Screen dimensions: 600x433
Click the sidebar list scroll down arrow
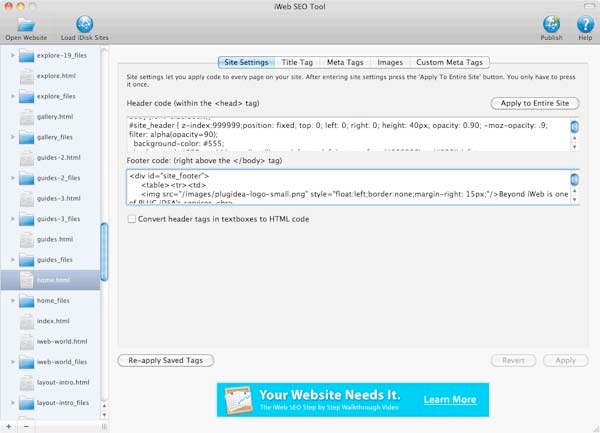[x=104, y=415]
